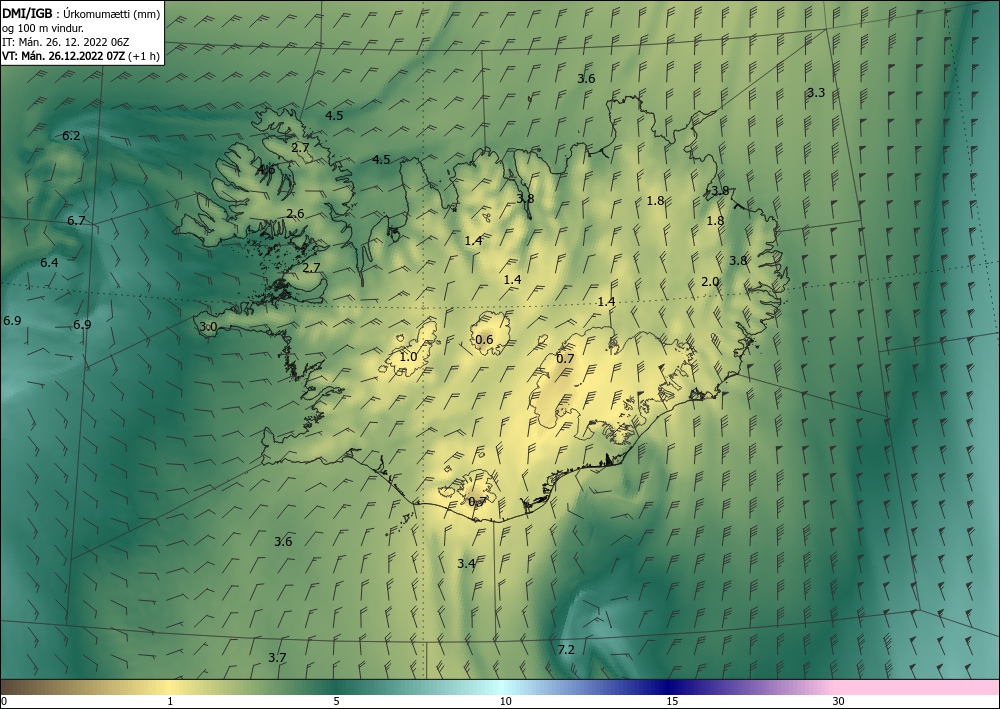Click the title text 'DMI/IGB : Úrkomumætti (mm)'
This screenshot has height=709, width=1000.
pos(81,13)
